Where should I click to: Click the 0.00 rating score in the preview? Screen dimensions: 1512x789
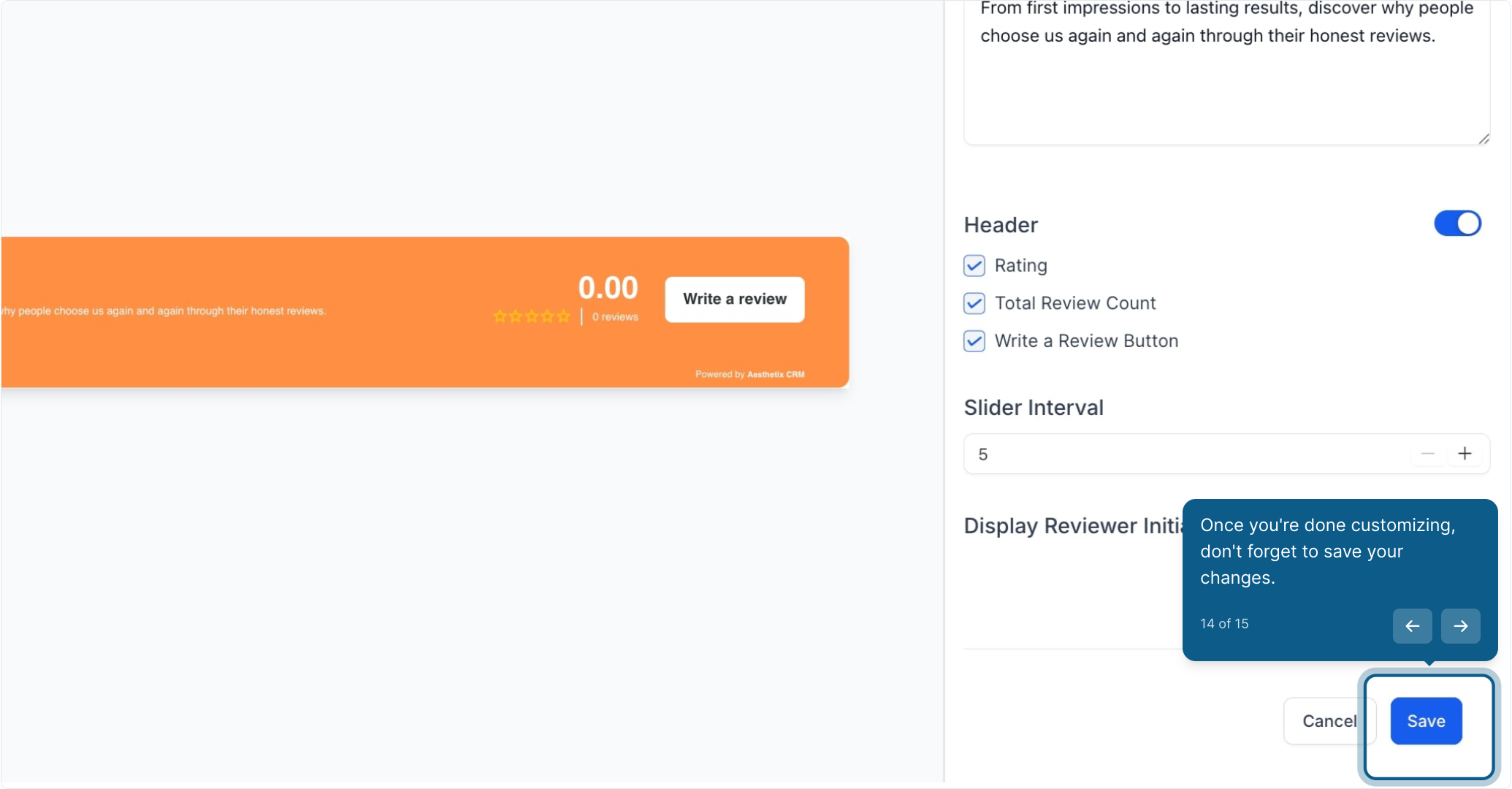click(x=608, y=288)
